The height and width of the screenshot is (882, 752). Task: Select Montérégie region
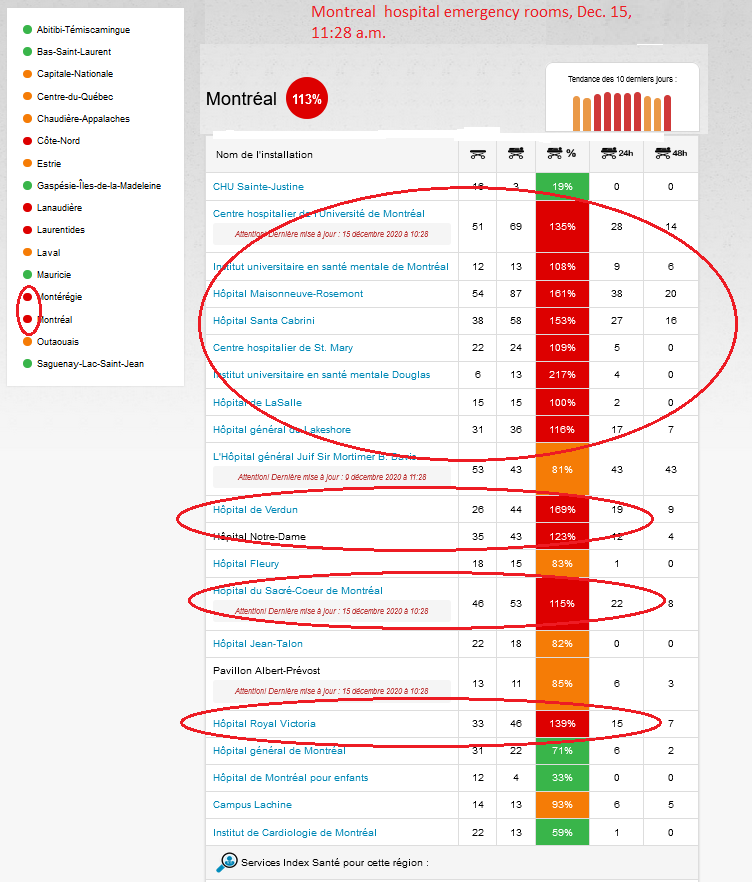point(59,296)
